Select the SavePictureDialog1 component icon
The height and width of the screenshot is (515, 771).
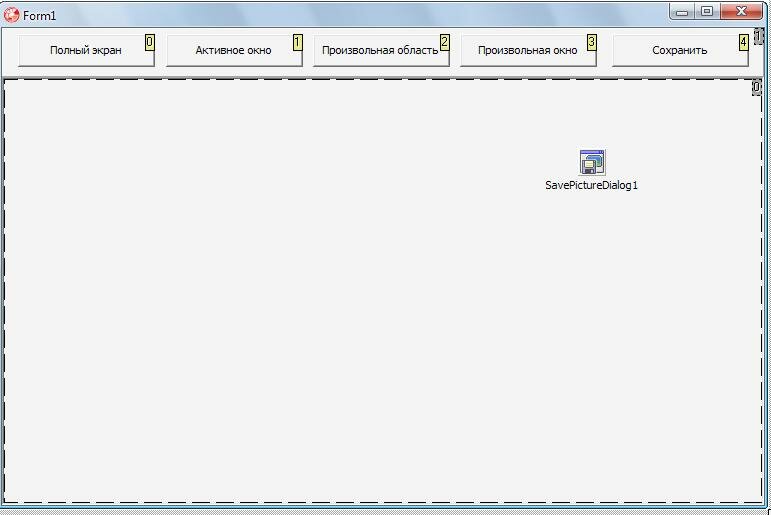(x=592, y=162)
